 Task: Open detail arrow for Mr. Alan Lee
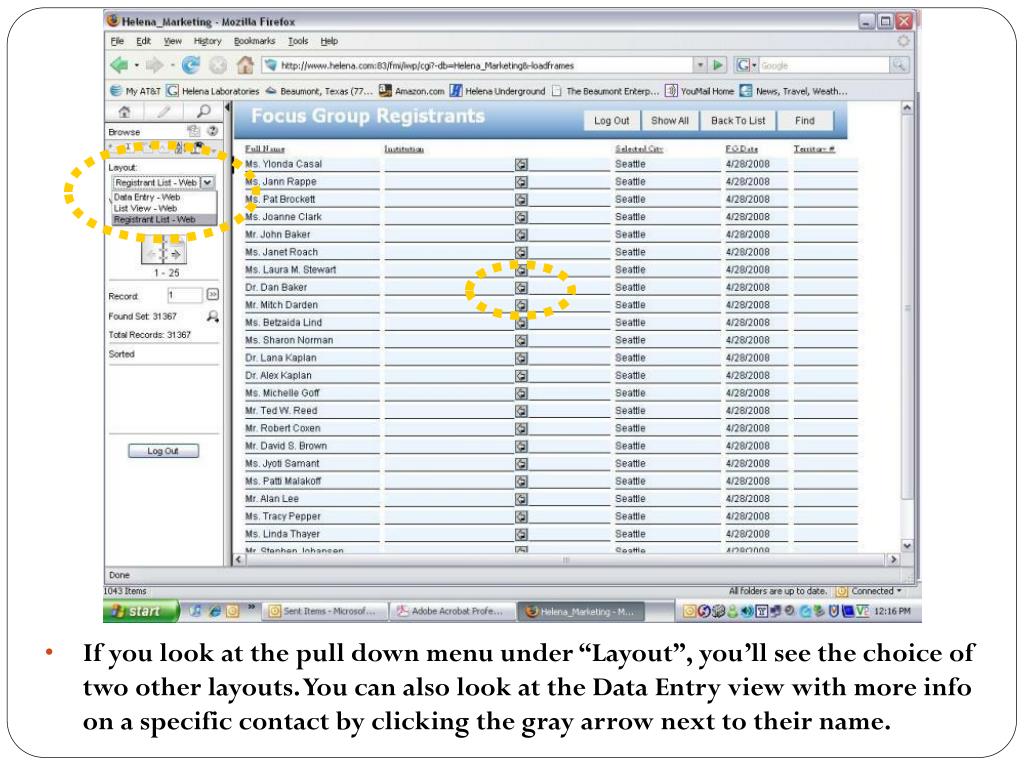(521, 500)
